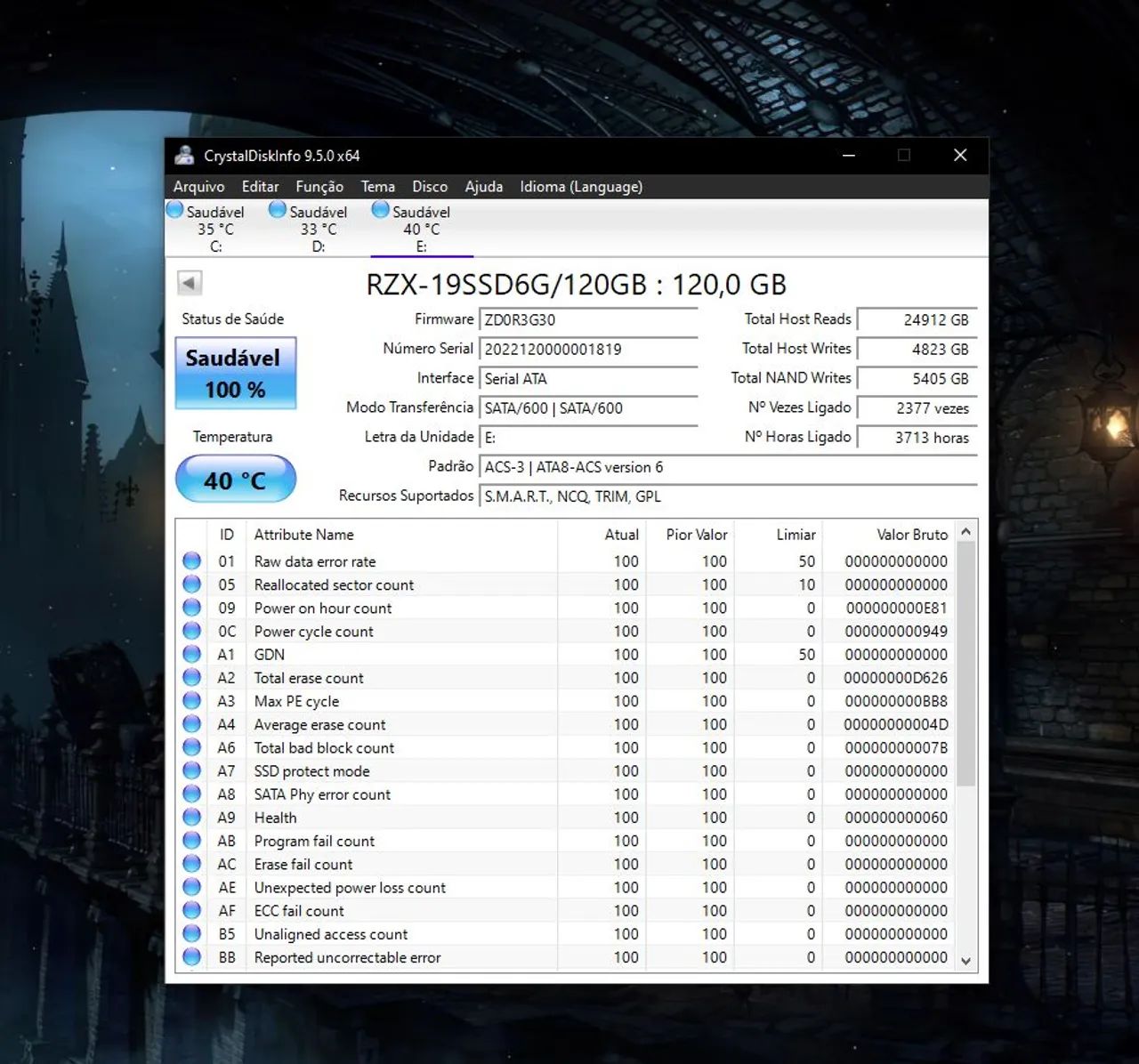Click the Limiar column header
The height and width of the screenshot is (1064, 1139).
[x=779, y=534]
